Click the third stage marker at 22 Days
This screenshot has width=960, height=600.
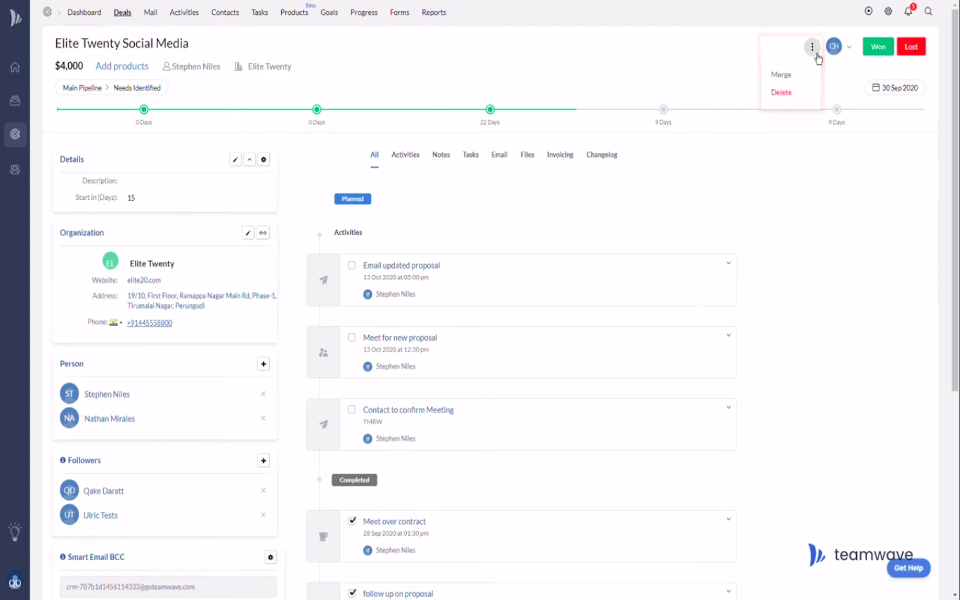[x=490, y=110]
